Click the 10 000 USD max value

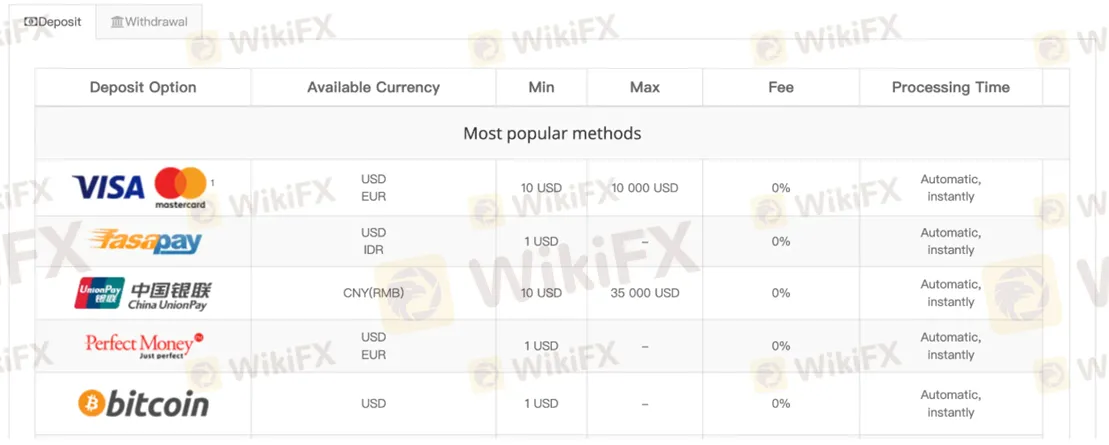645,188
